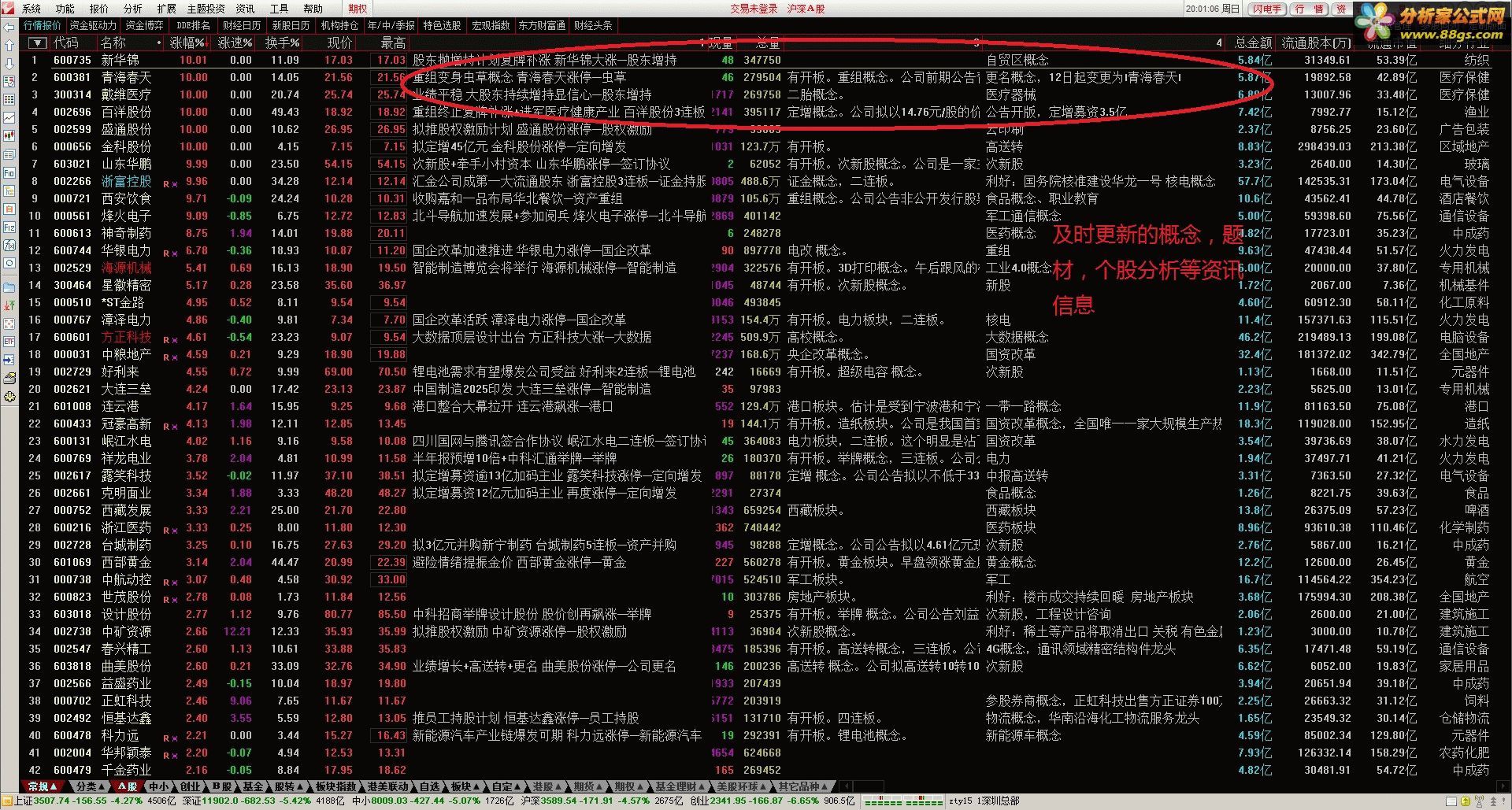The width and height of the screenshot is (1512, 810).
Task: Select the 板块指数 bottom tab
Action: 335,786
